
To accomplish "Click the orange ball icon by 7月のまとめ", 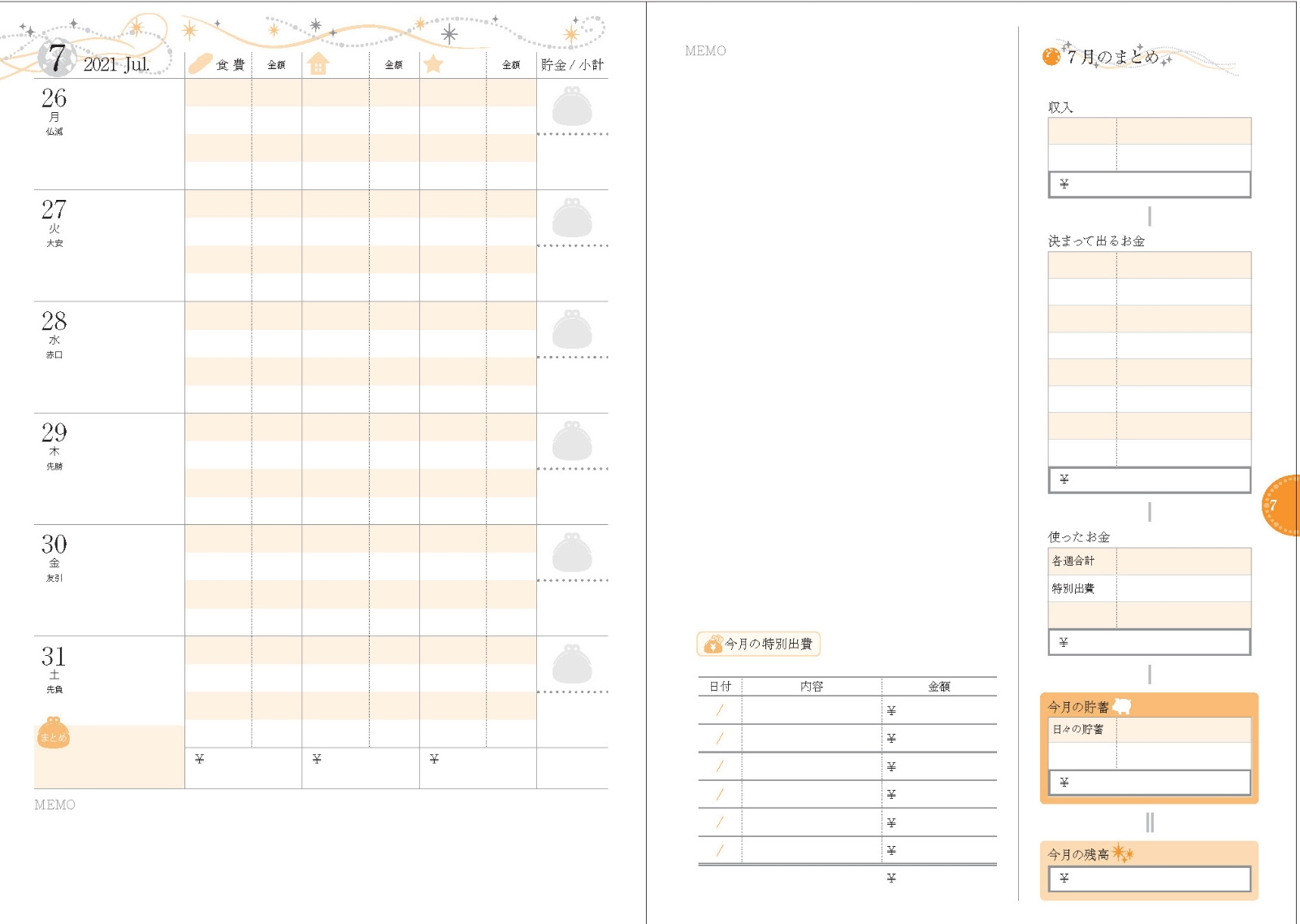I will click(1051, 56).
